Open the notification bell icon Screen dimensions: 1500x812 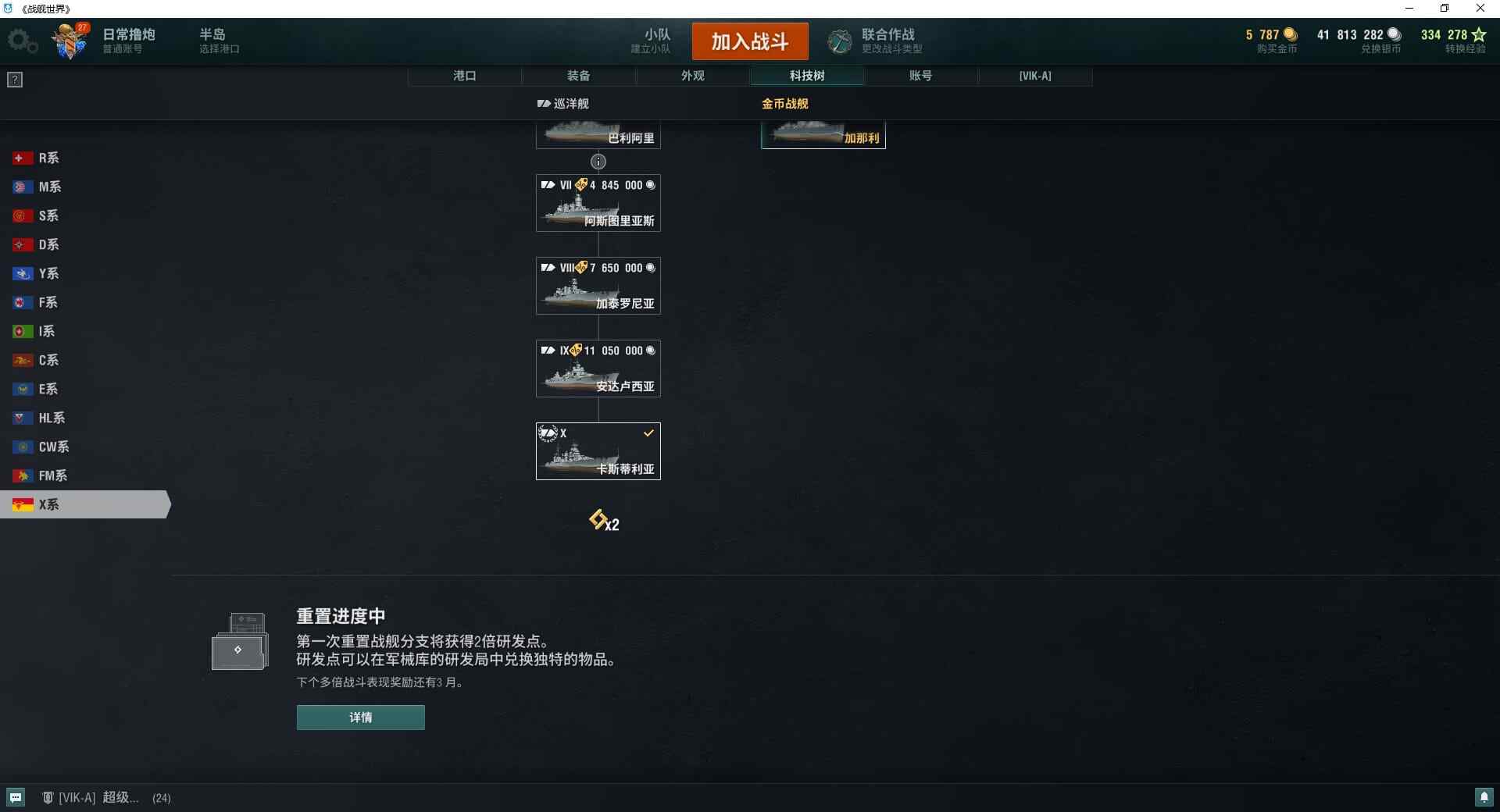(1484, 797)
